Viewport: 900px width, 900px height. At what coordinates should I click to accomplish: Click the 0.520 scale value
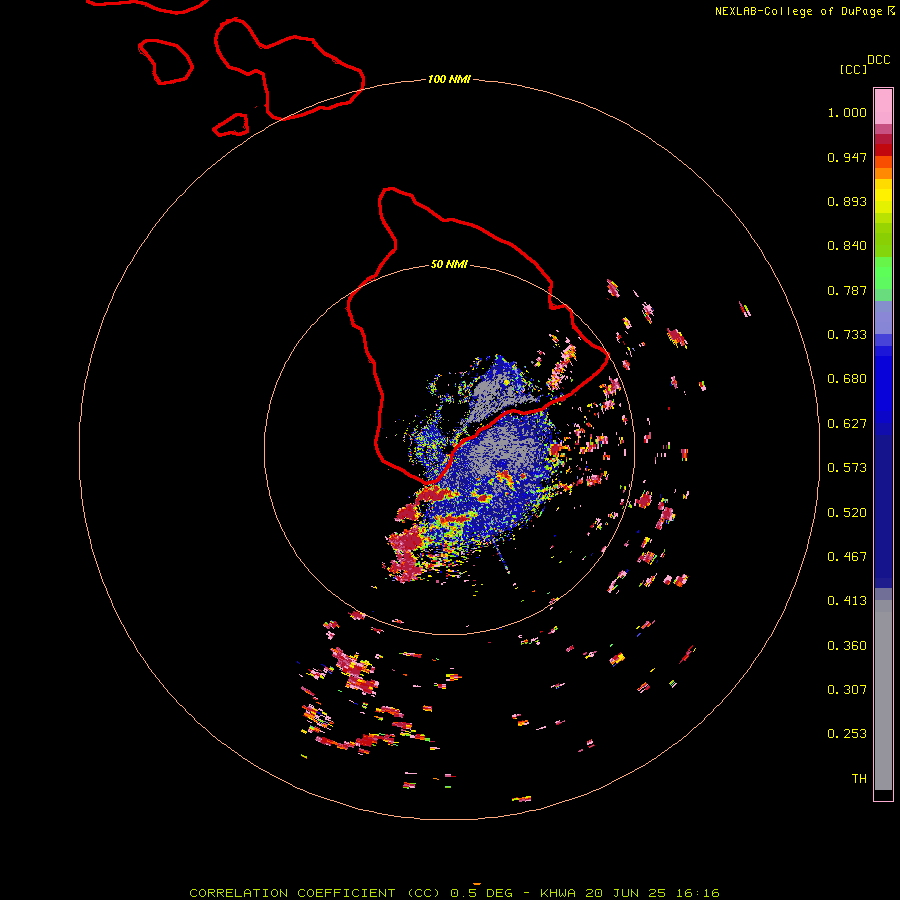(x=847, y=513)
